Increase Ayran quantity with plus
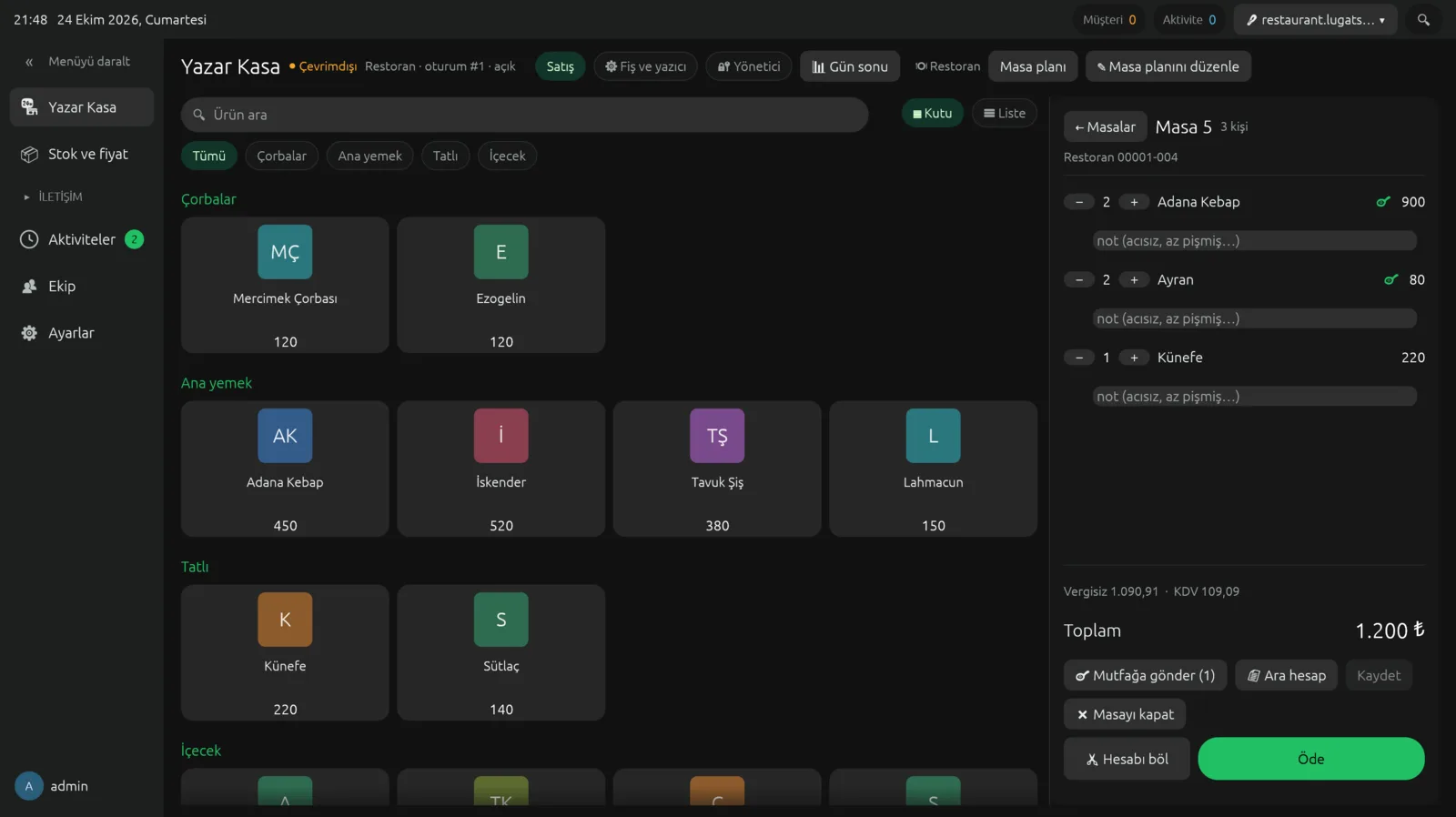This screenshot has width=1456, height=817. pos(1134,280)
